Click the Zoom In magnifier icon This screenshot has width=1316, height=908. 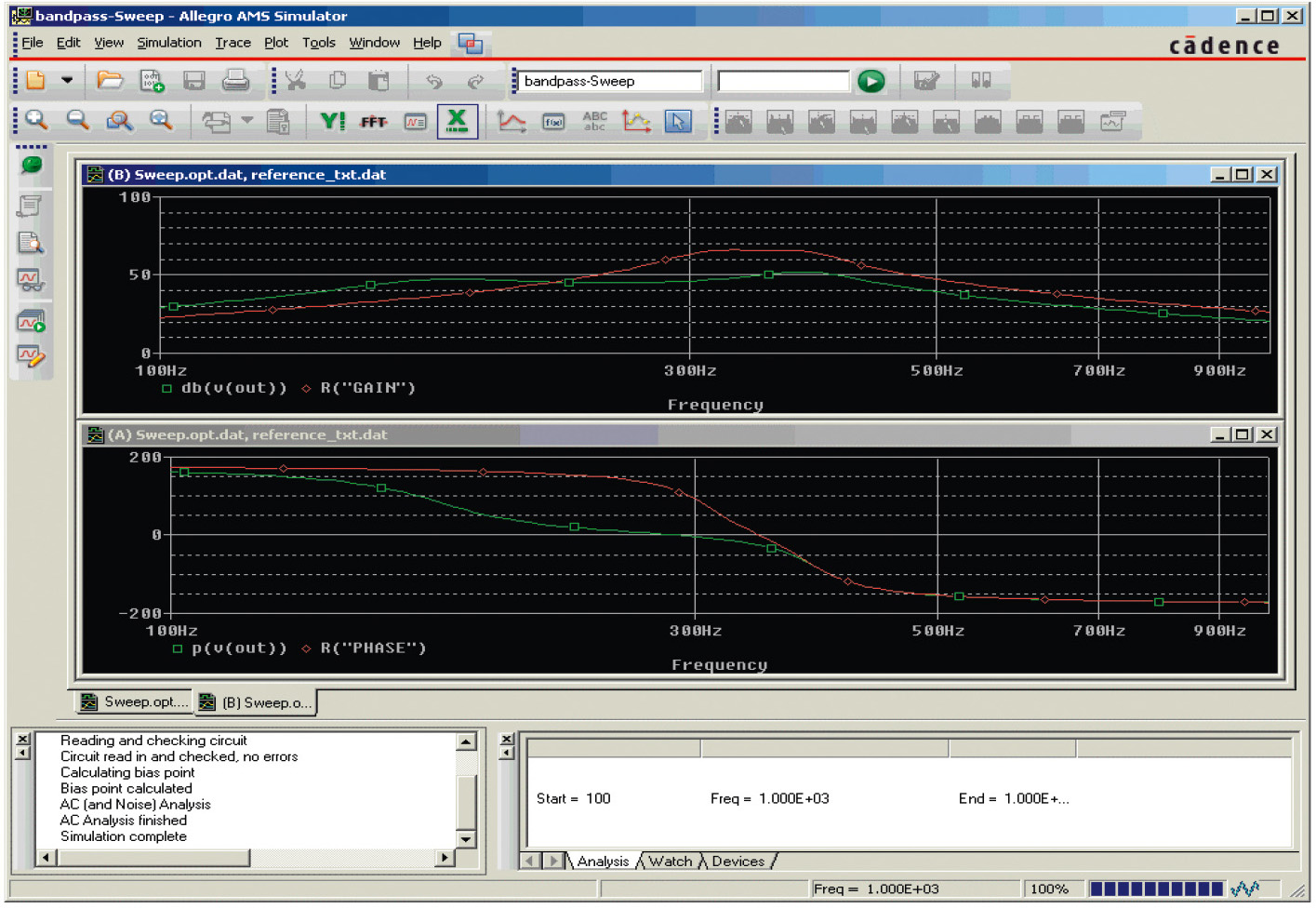pos(36,121)
